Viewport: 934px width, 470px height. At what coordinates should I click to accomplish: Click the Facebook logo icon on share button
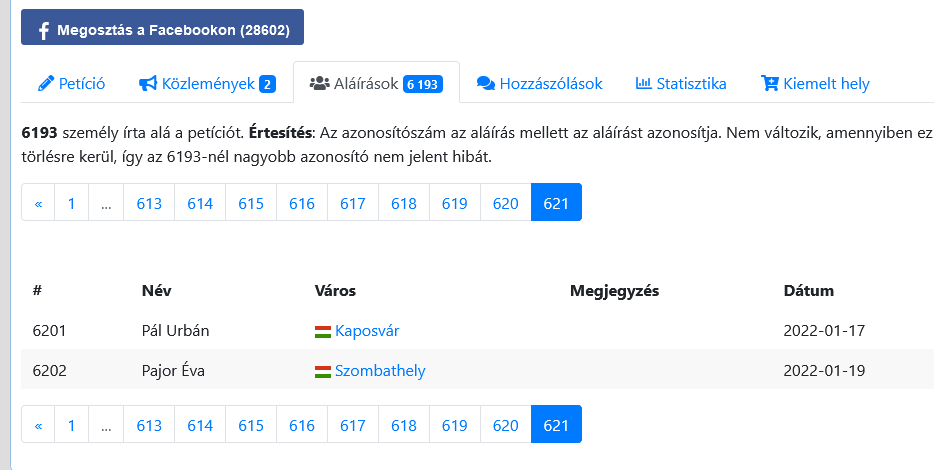pos(43,31)
